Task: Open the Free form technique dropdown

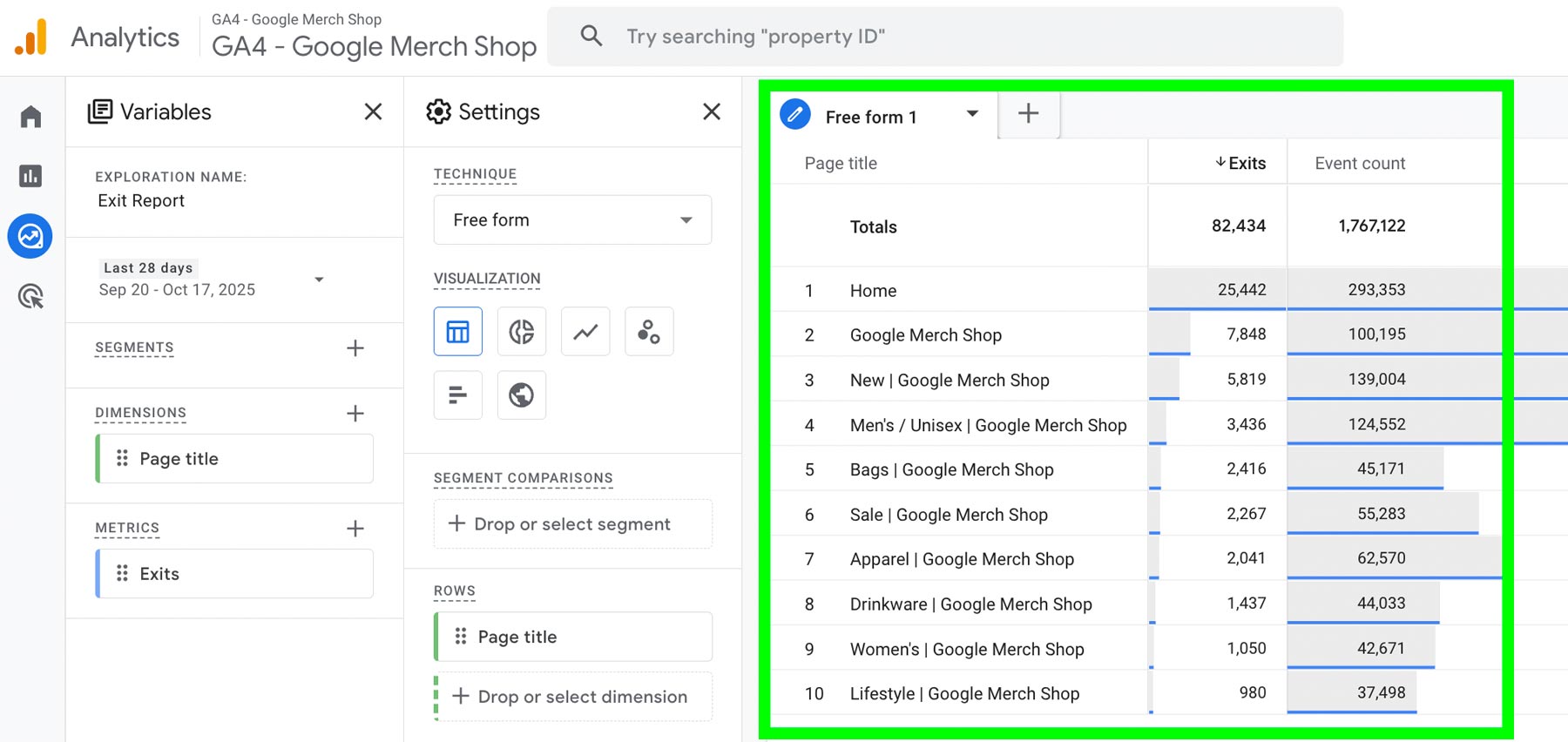Action: click(x=572, y=220)
